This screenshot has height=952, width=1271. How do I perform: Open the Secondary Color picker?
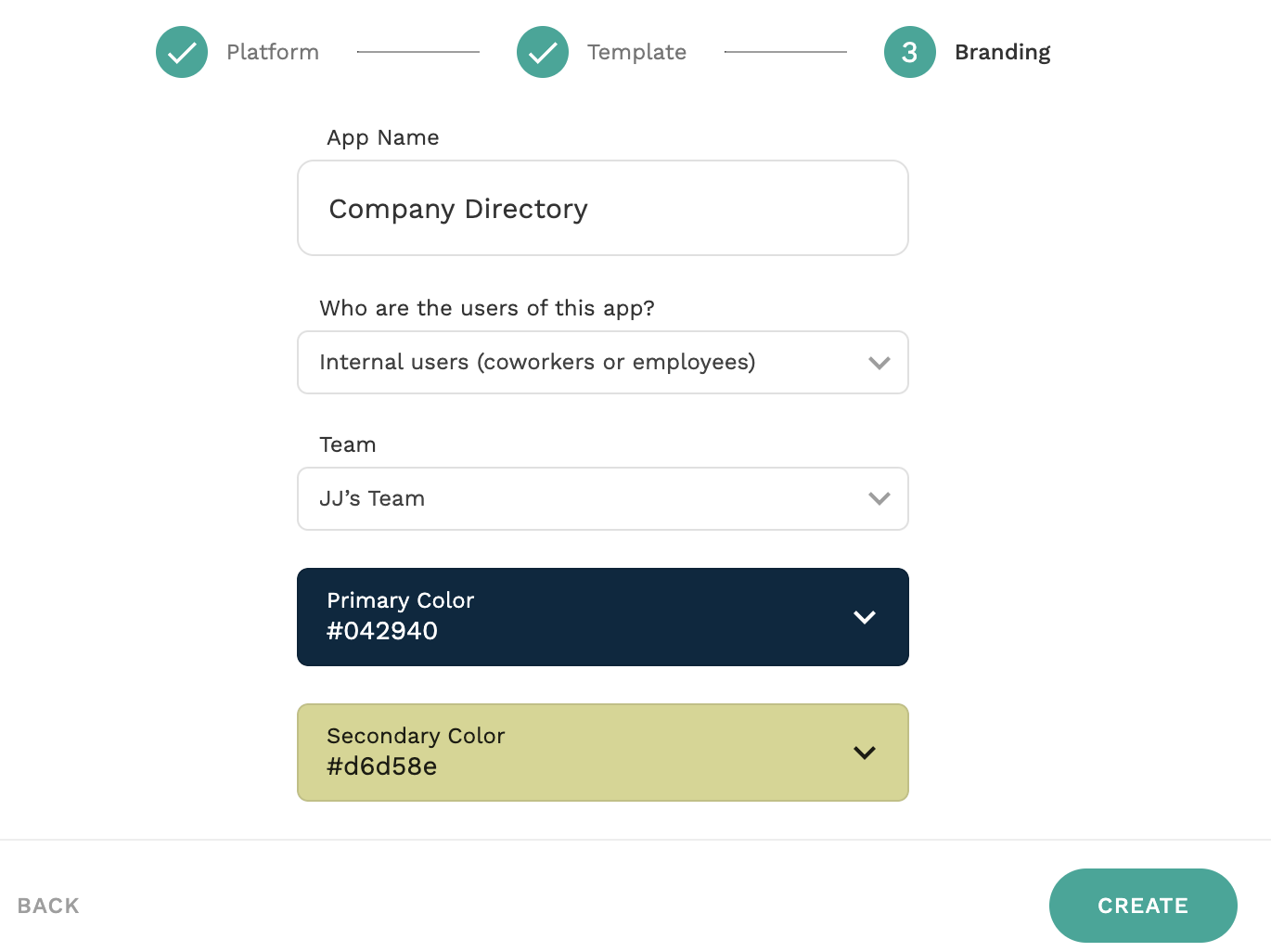[x=603, y=753]
